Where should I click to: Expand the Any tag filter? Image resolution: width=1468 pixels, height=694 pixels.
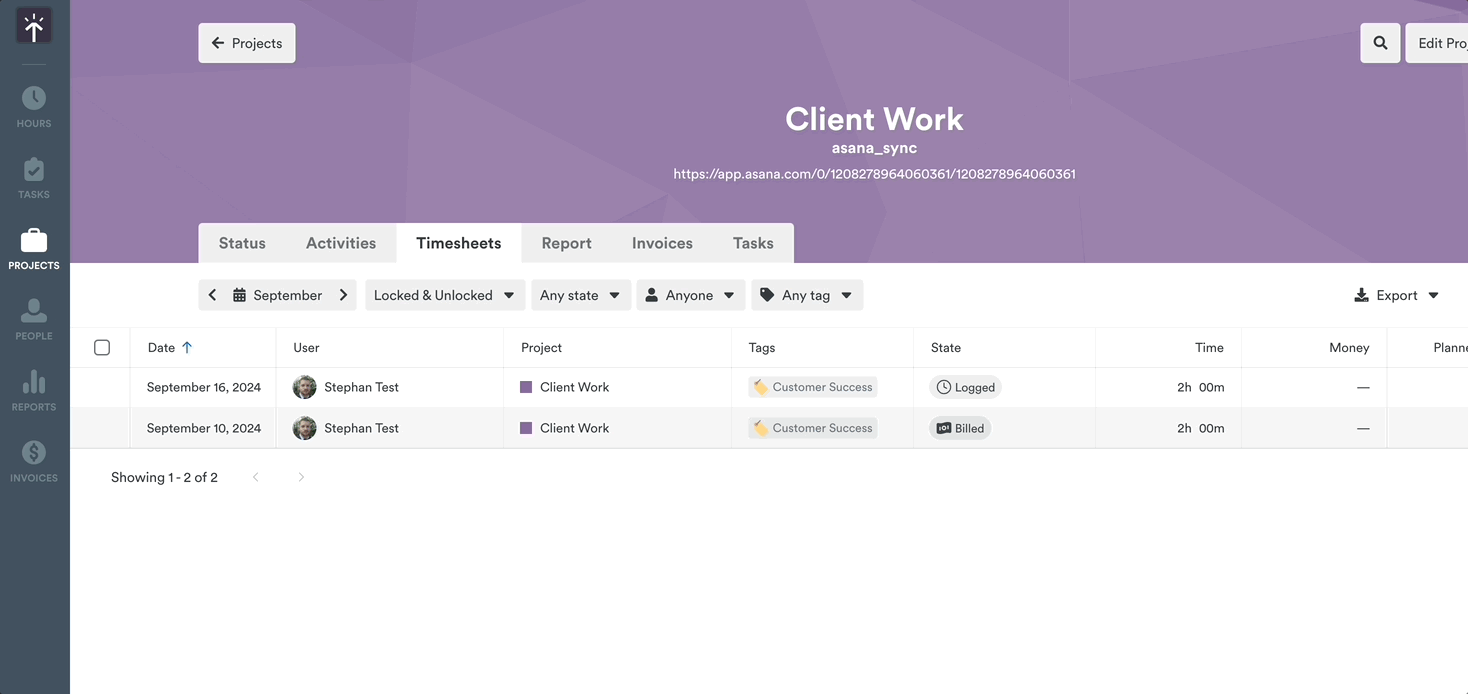[806, 295]
